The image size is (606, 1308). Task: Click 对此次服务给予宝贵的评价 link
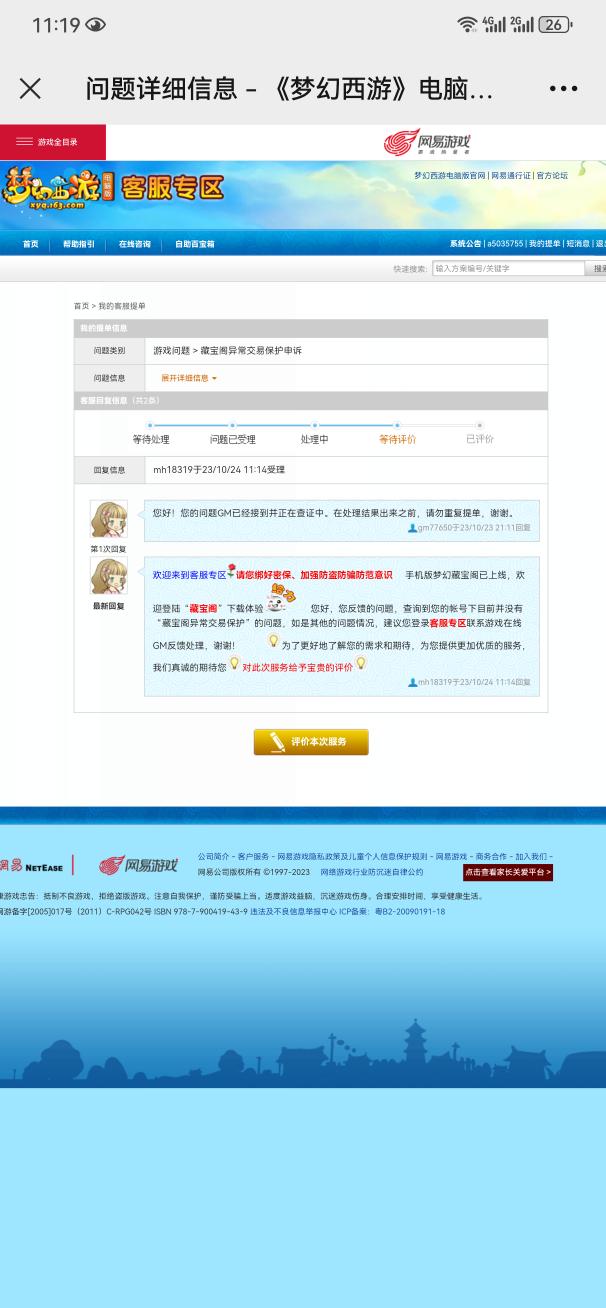[x=297, y=667]
